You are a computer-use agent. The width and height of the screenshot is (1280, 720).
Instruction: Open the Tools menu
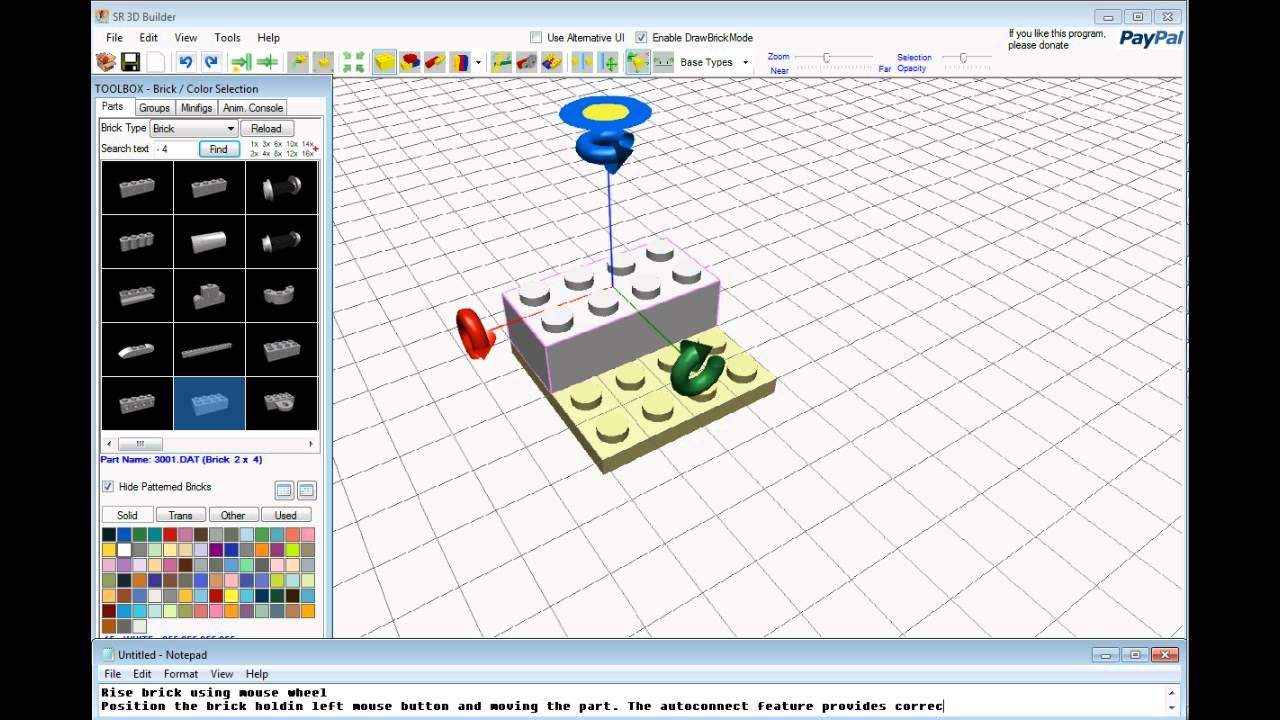coord(227,37)
